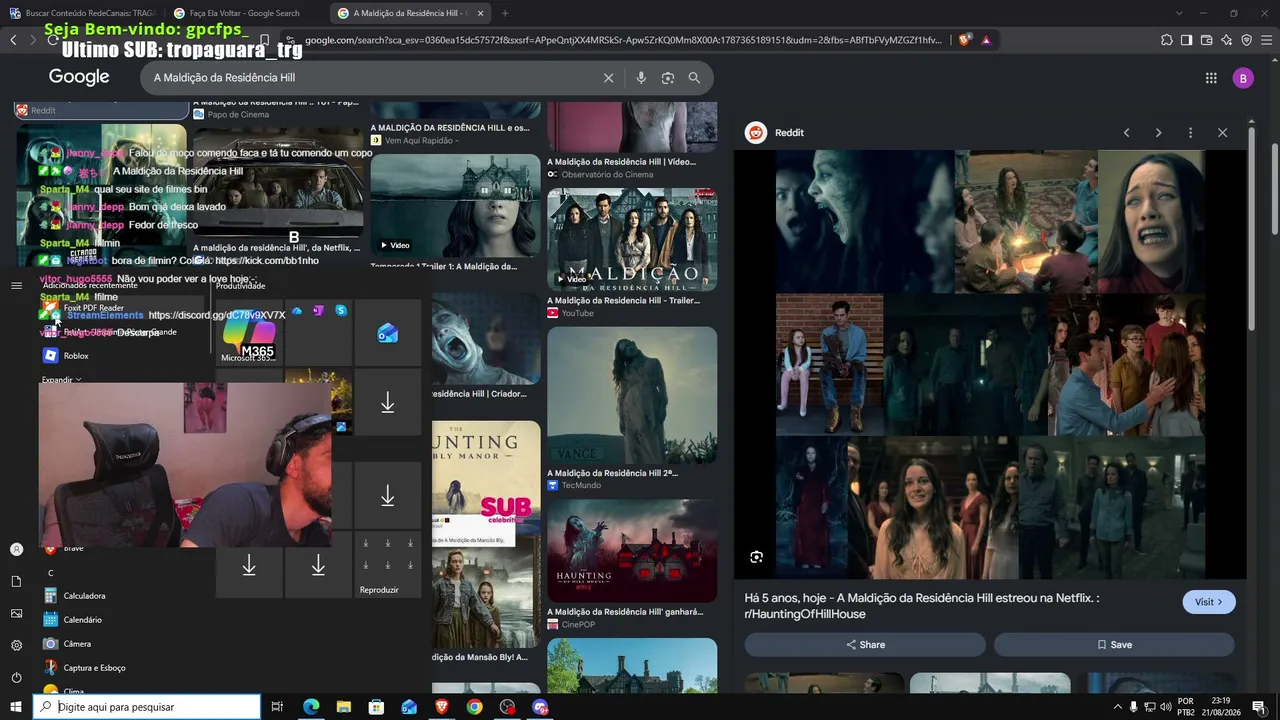Show hidden system tray icons

(1117, 707)
